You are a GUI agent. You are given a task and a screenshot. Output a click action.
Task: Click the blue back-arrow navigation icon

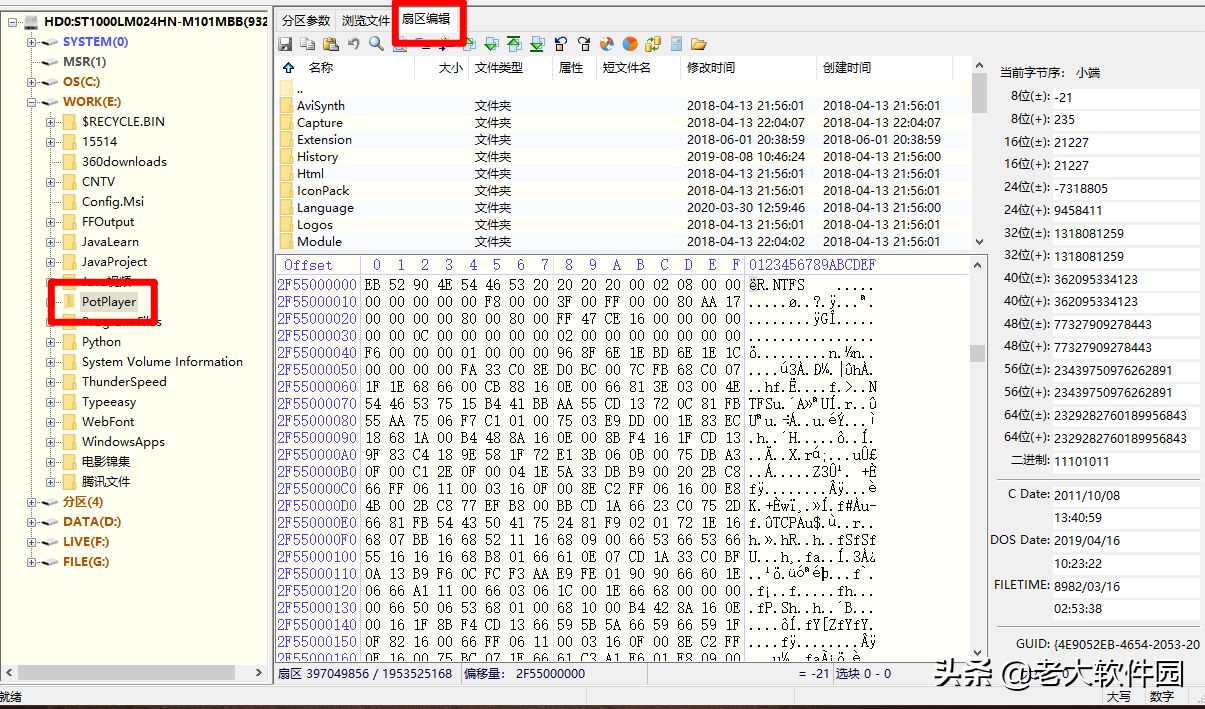pos(560,44)
